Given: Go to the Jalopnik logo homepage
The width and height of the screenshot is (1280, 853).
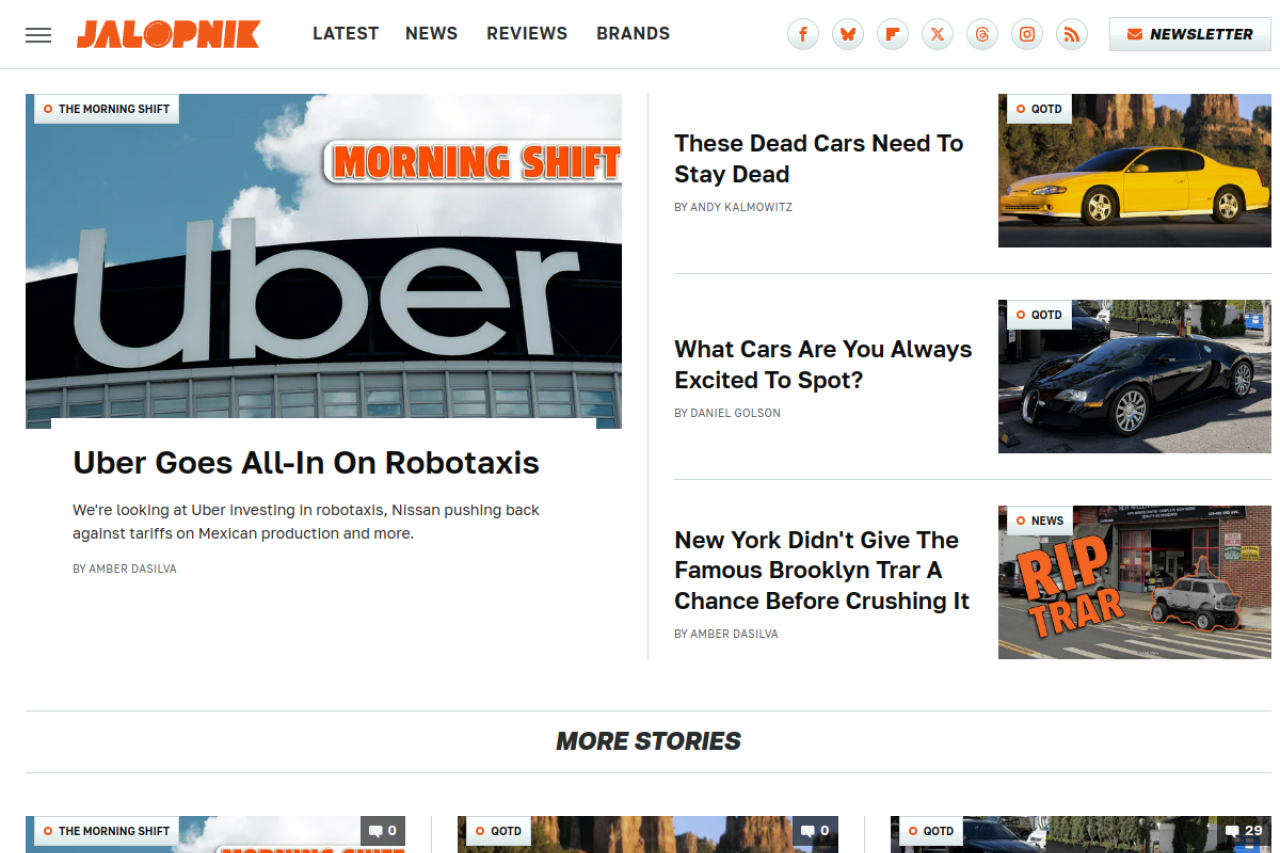Looking at the screenshot, I should pyautogui.click(x=168, y=34).
